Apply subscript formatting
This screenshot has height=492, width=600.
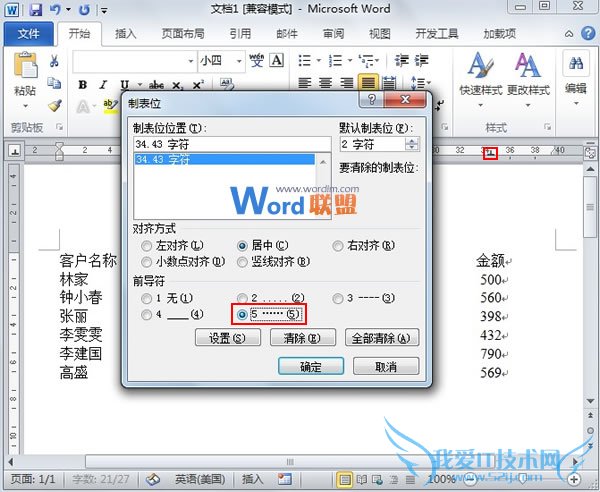[x=177, y=85]
